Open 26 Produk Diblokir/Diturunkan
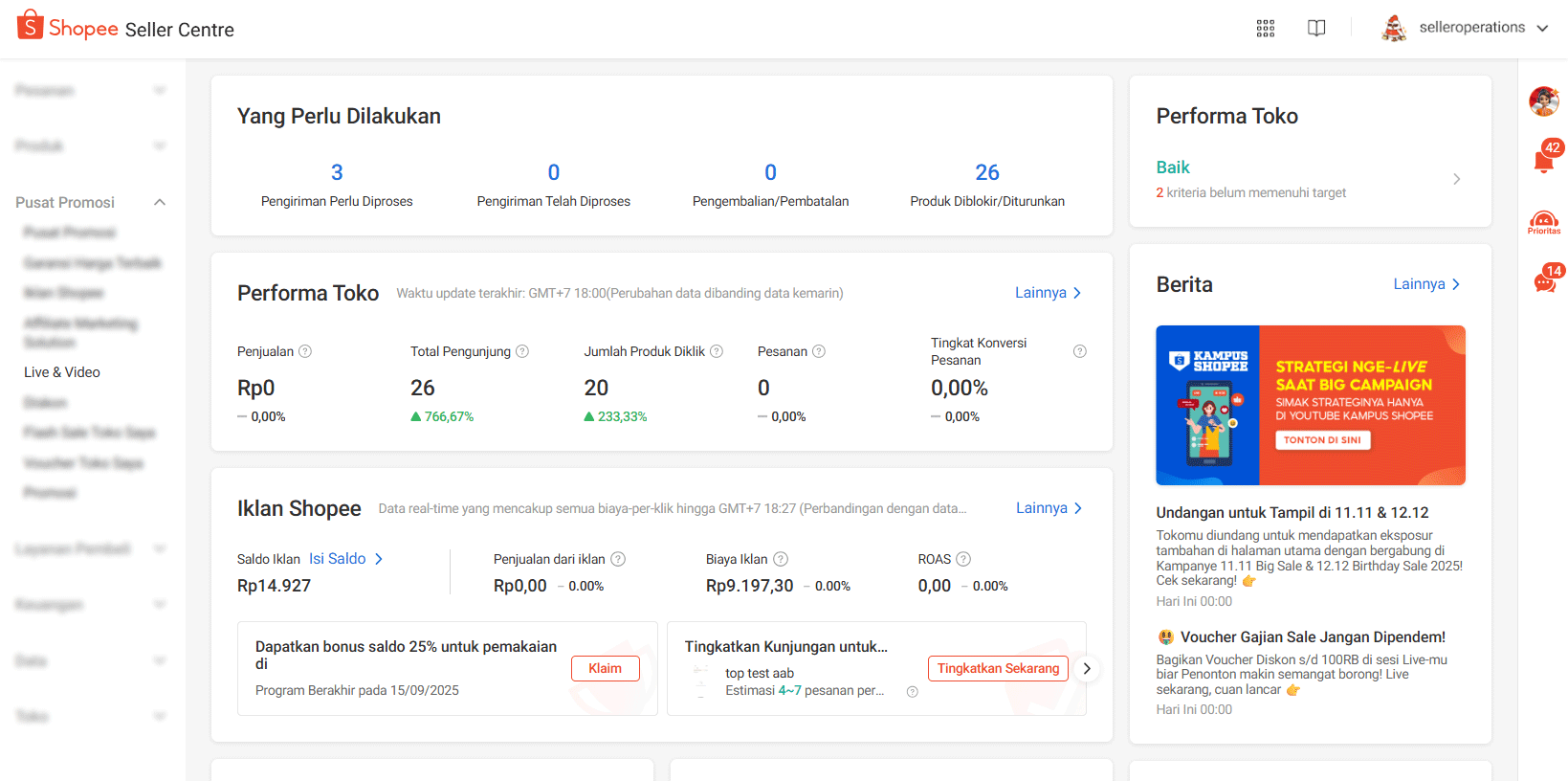This screenshot has width=1568, height=781. [987, 185]
